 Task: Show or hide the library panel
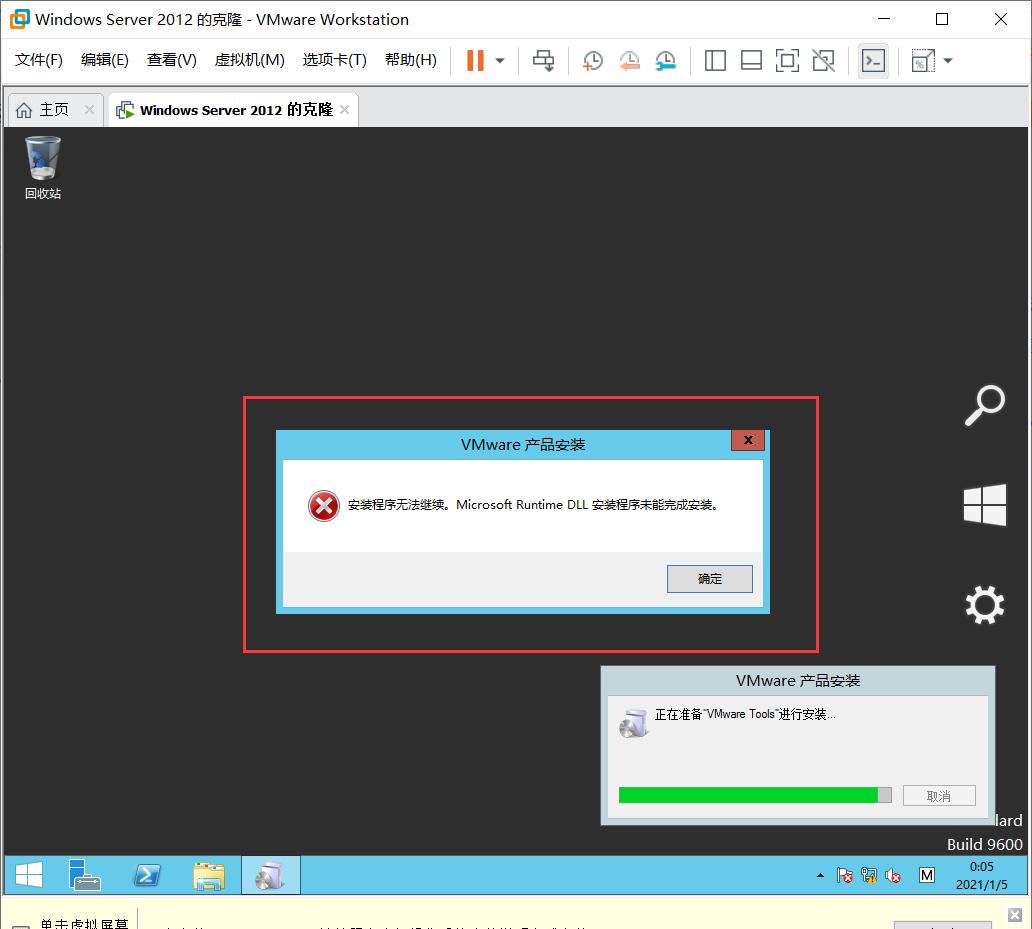pyautogui.click(x=715, y=60)
